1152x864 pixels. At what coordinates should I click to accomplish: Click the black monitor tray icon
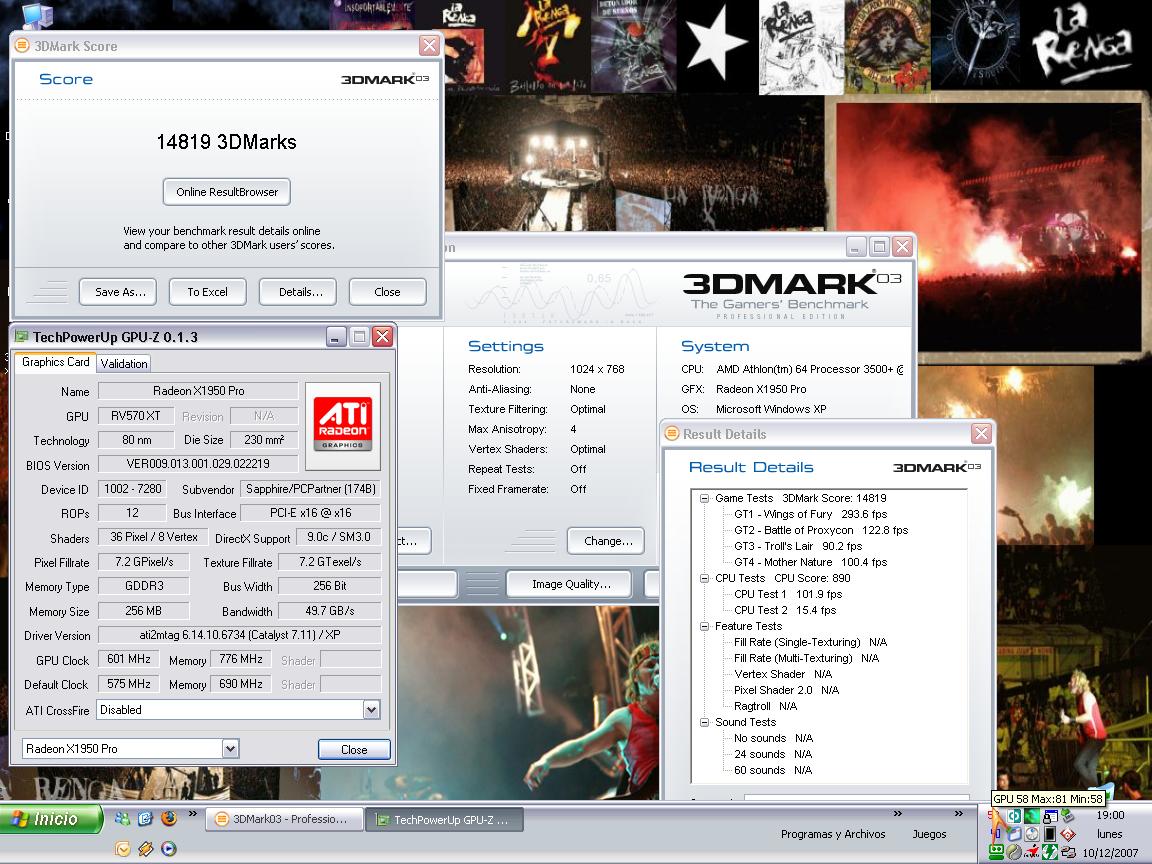(1050, 834)
